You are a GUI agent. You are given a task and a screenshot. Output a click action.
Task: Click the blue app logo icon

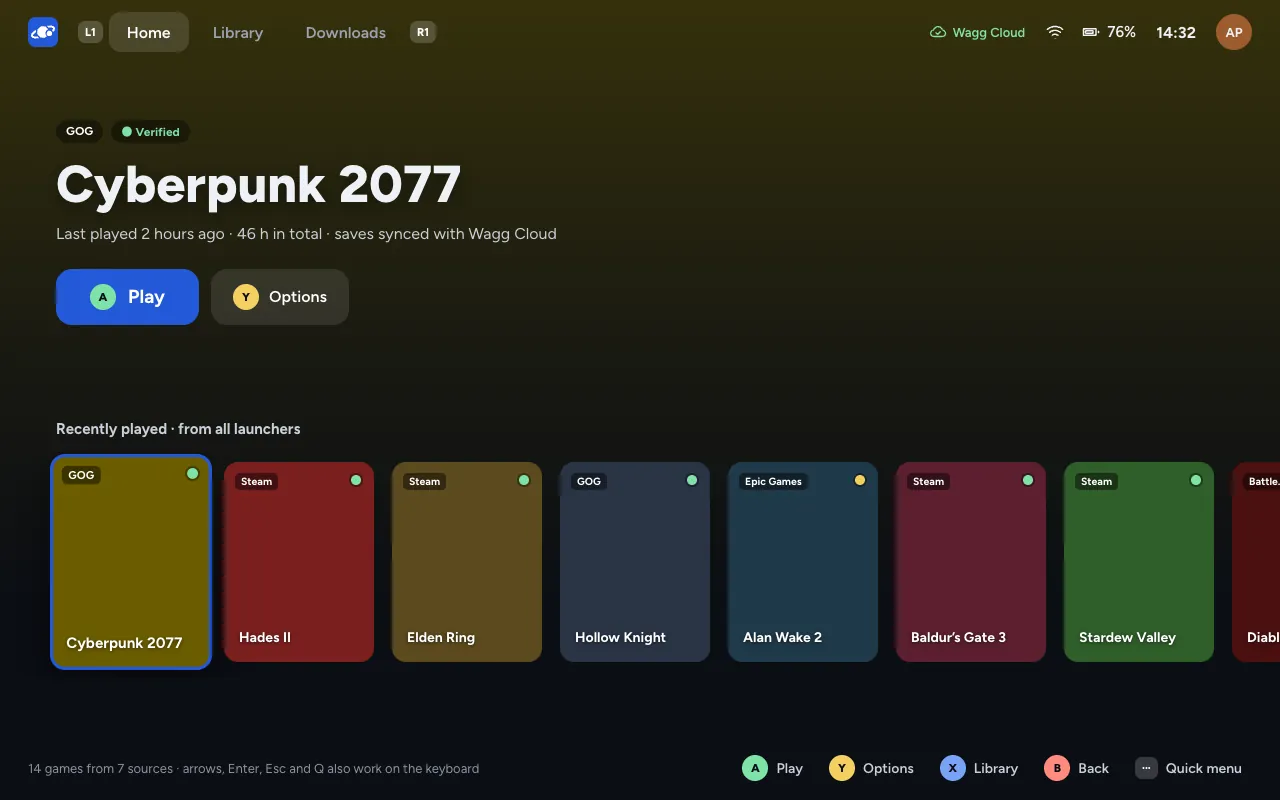[43, 32]
